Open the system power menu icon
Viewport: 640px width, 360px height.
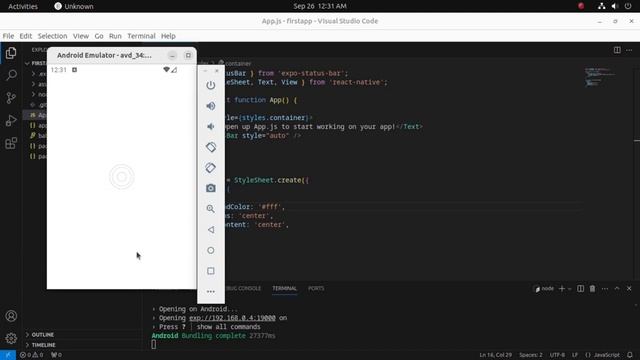(x=628, y=6)
